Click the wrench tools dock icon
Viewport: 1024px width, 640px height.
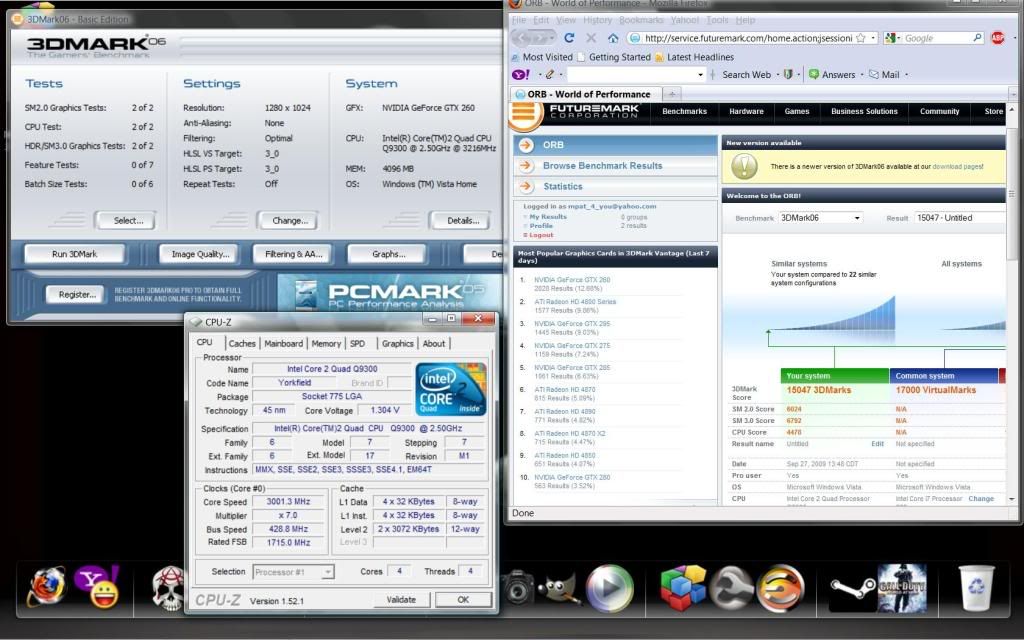(x=732, y=587)
